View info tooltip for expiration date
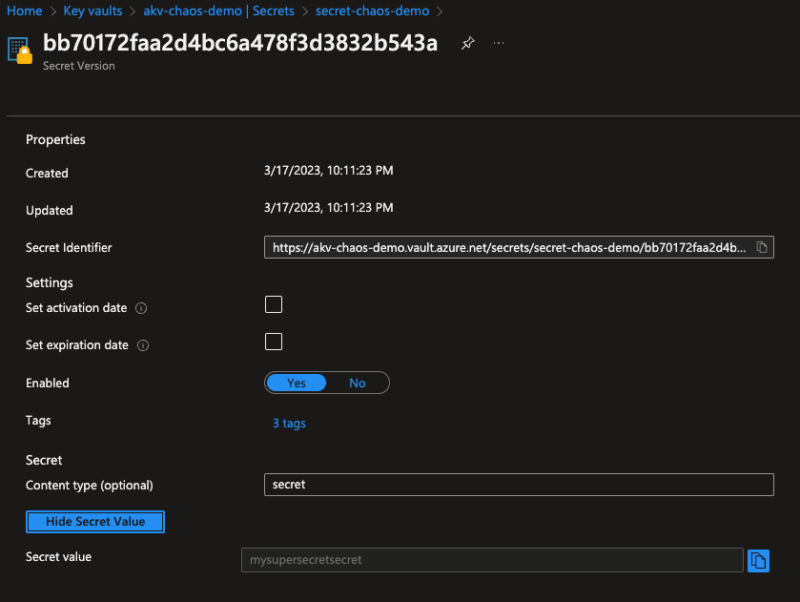The width and height of the screenshot is (800, 602). click(x=145, y=345)
